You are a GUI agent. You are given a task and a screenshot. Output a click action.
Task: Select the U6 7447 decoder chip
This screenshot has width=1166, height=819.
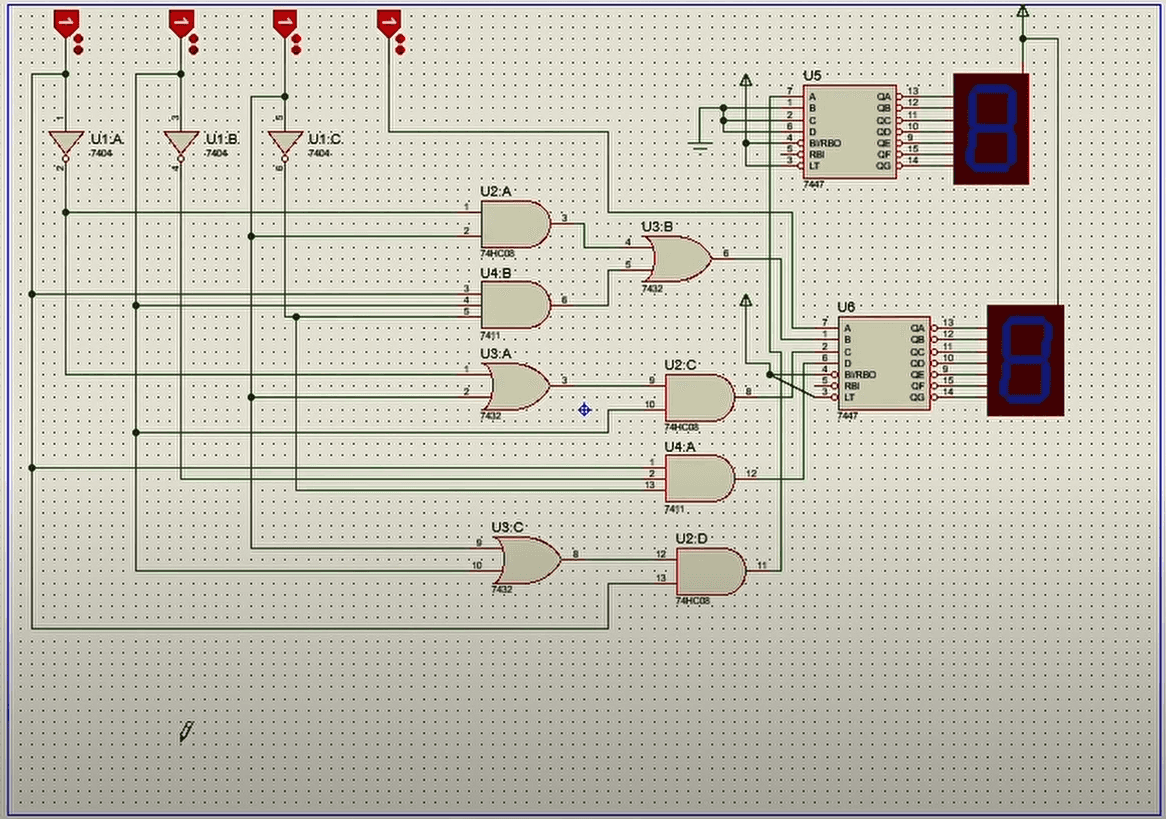point(883,365)
